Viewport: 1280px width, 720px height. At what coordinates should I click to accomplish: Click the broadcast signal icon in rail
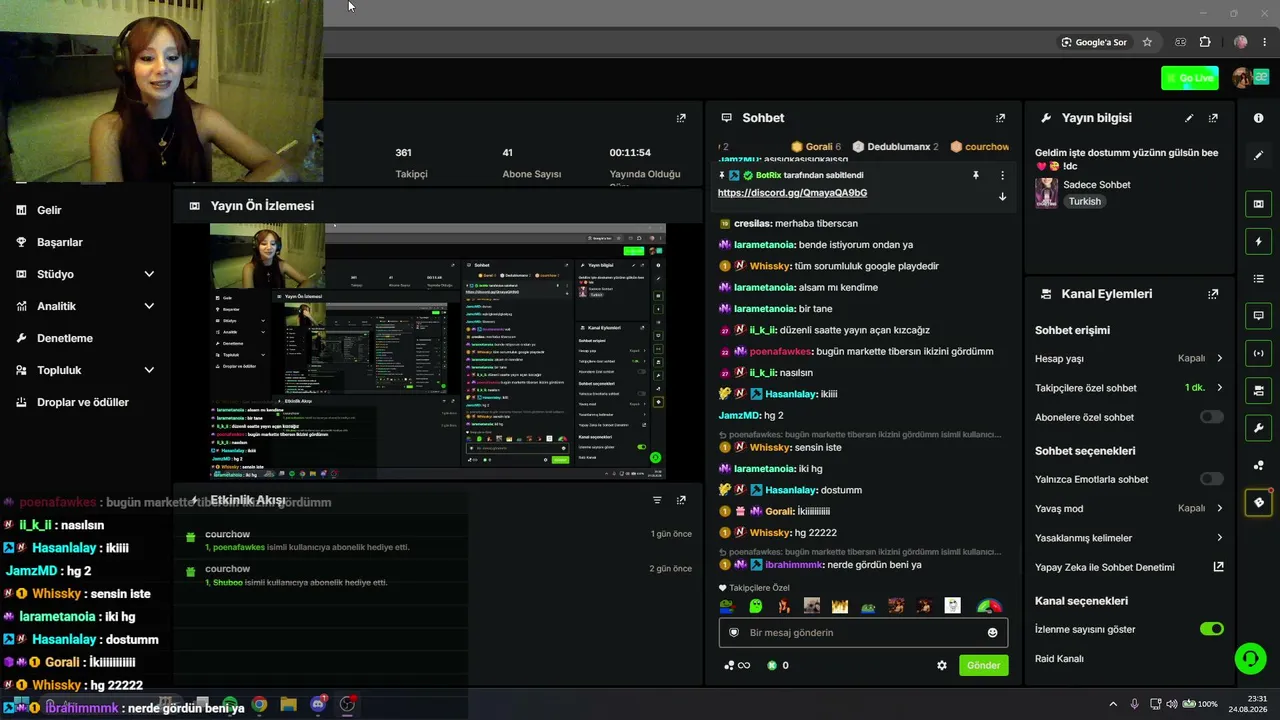1258,353
